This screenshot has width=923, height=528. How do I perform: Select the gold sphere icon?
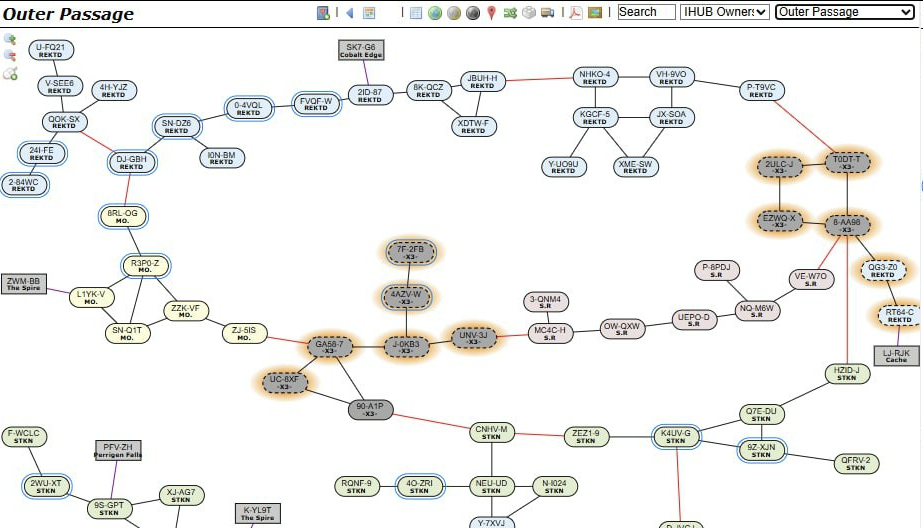(x=454, y=12)
